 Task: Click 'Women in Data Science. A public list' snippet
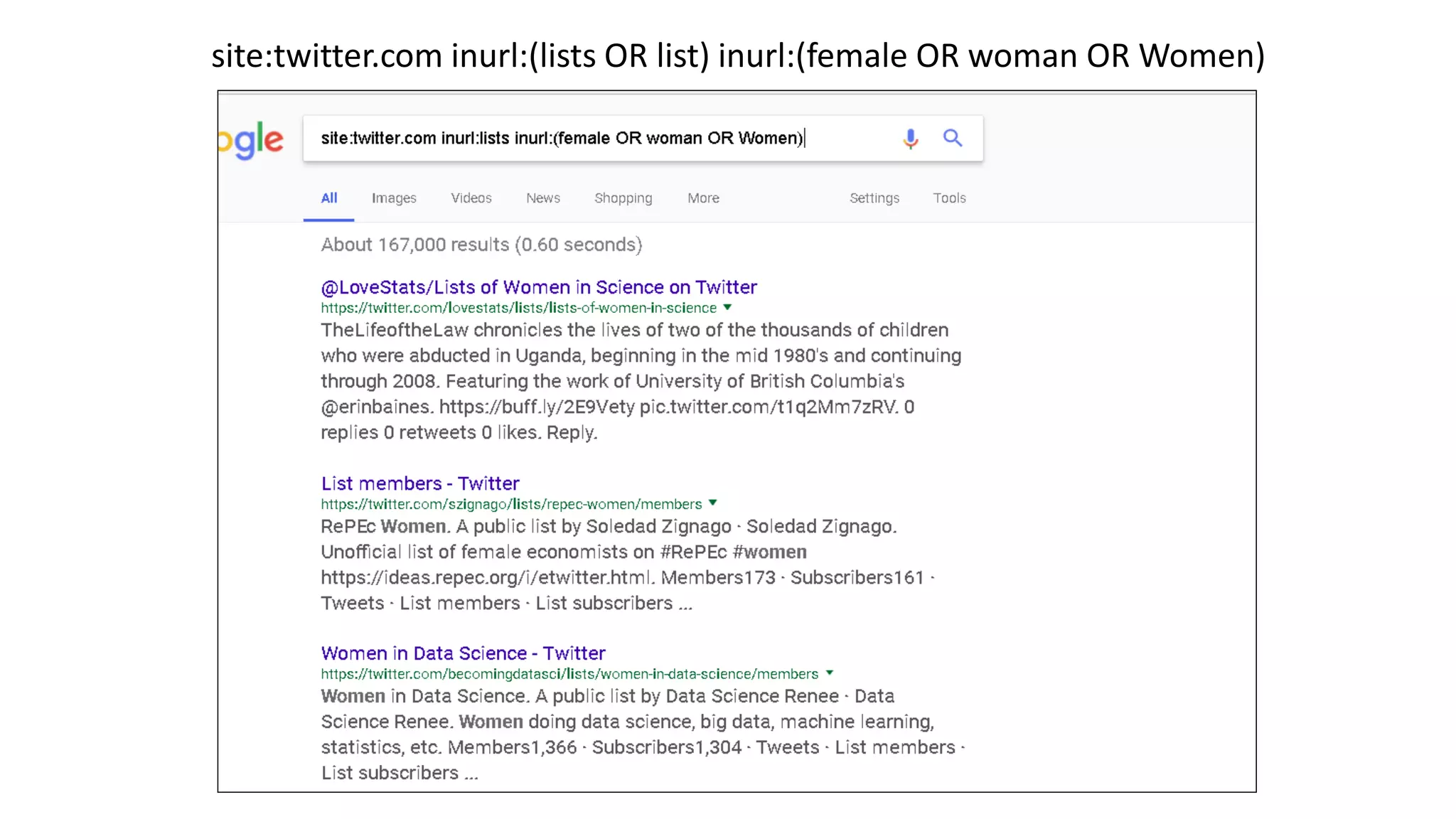pyautogui.click(x=607, y=696)
